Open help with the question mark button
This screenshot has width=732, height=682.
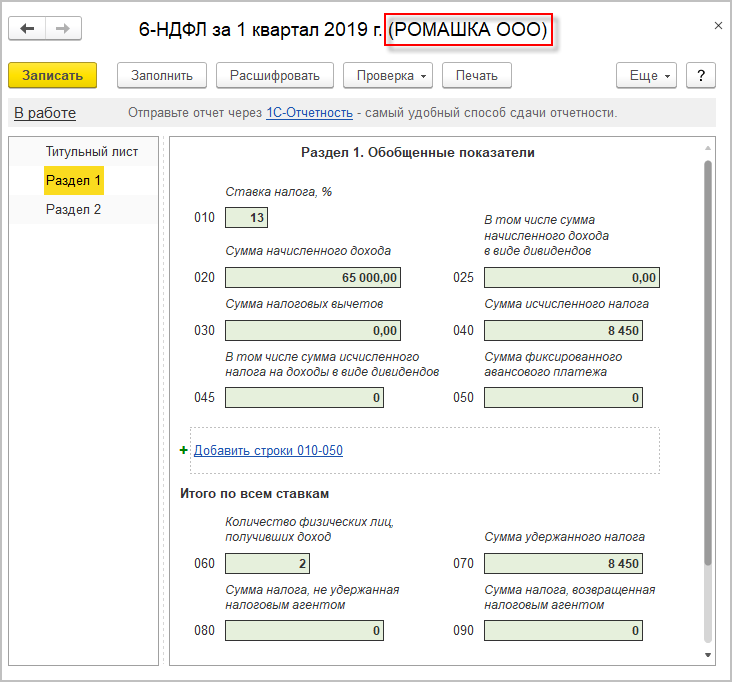(700, 75)
